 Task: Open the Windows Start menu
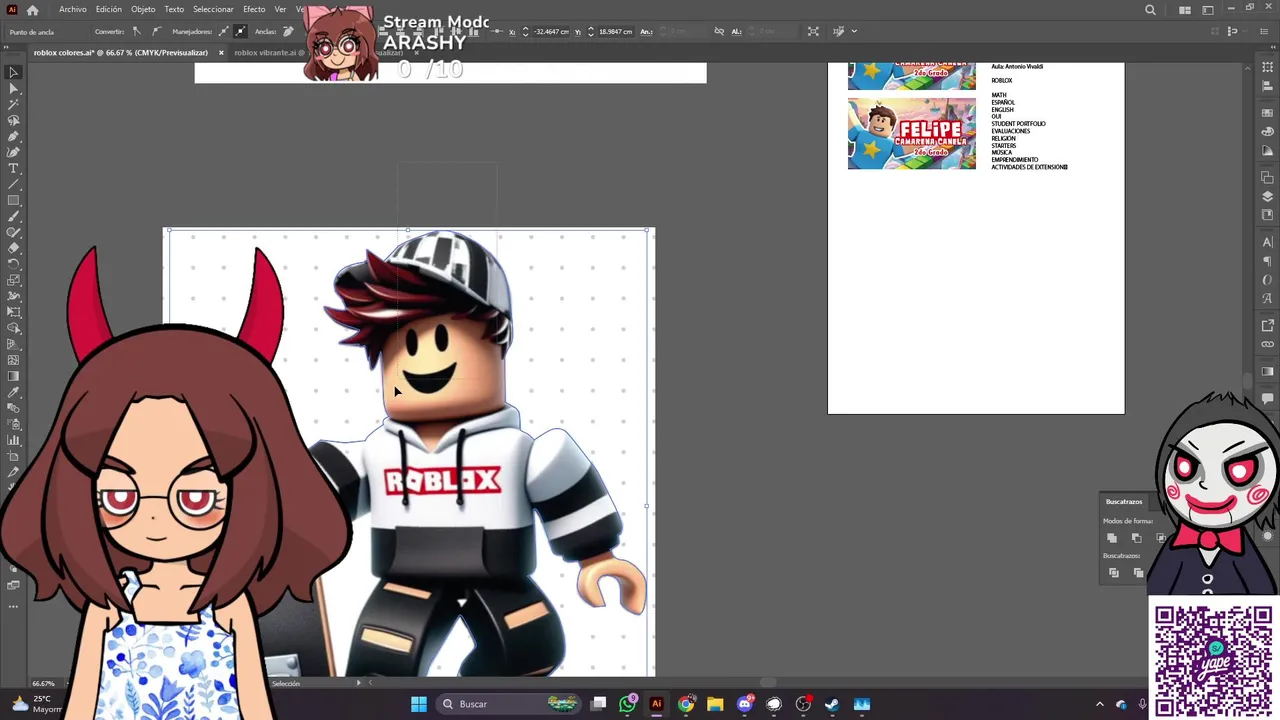pyautogui.click(x=419, y=704)
